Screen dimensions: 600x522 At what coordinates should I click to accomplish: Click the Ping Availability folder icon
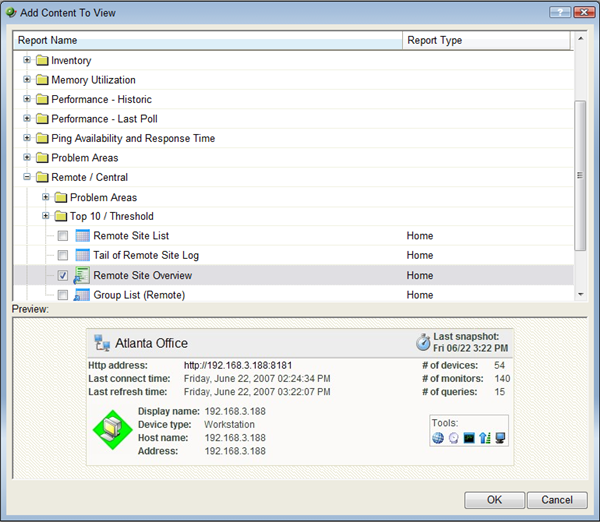tap(42, 138)
